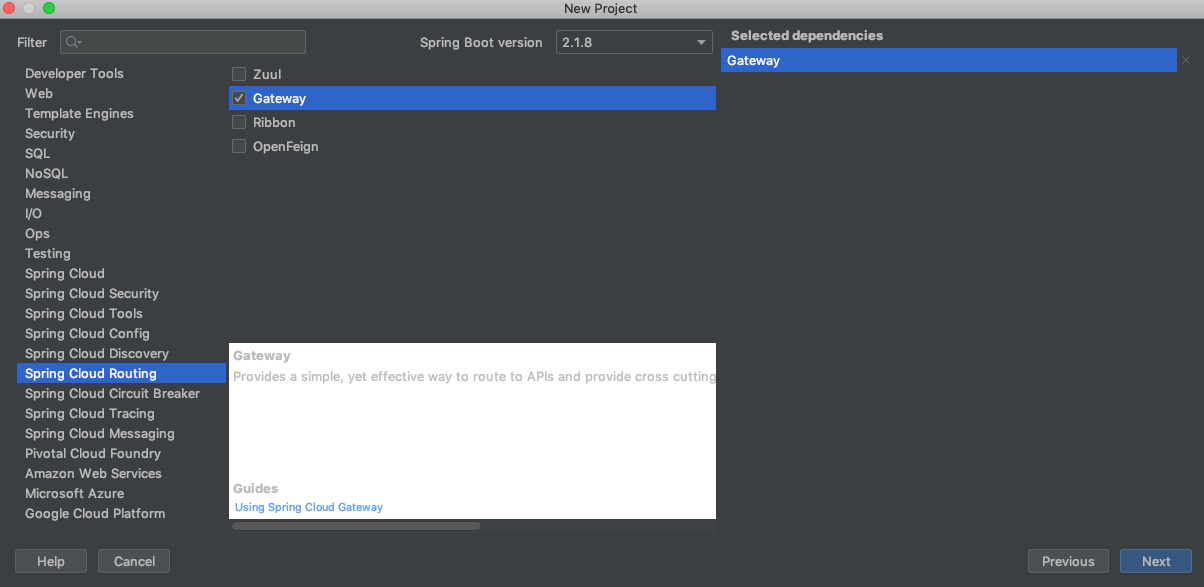Image resolution: width=1204 pixels, height=587 pixels.
Task: Proceed with the Next button
Action: pos(1156,561)
